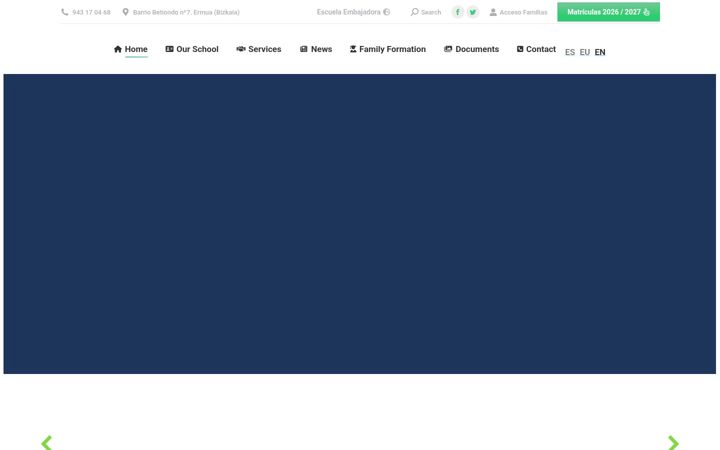
Task: Open the Our School menu
Action: pos(197,49)
